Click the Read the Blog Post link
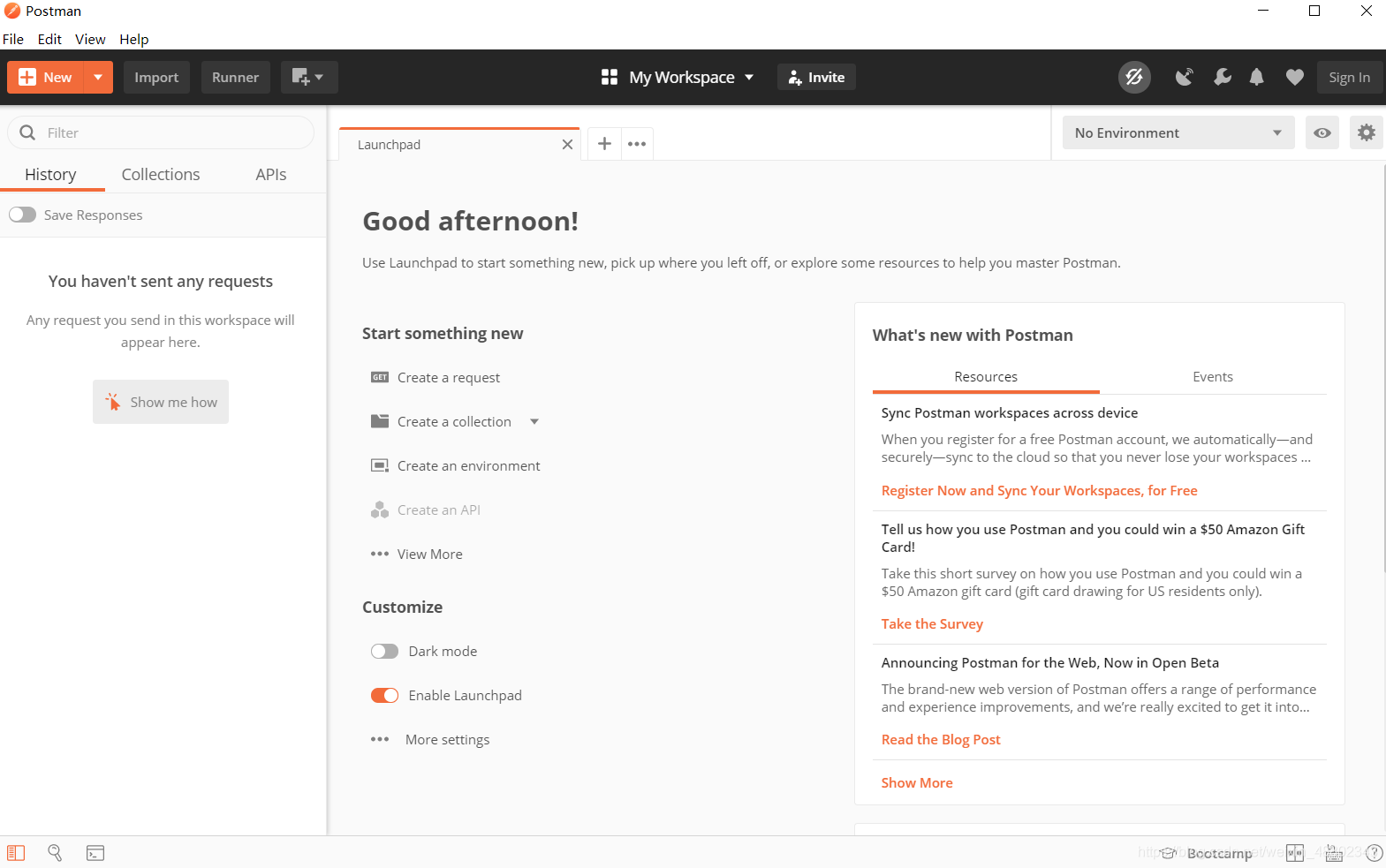 coord(941,739)
